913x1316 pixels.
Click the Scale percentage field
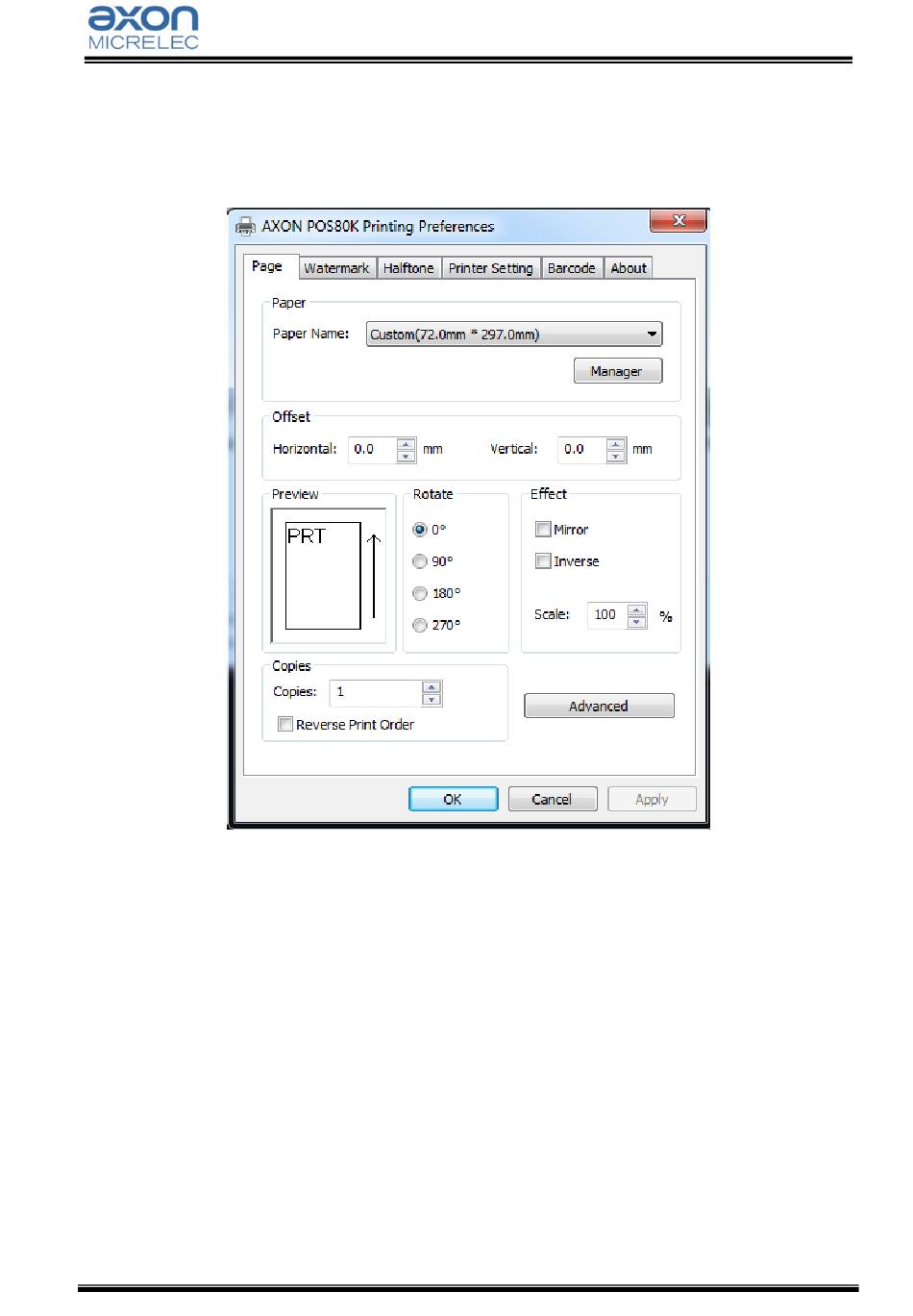point(607,615)
